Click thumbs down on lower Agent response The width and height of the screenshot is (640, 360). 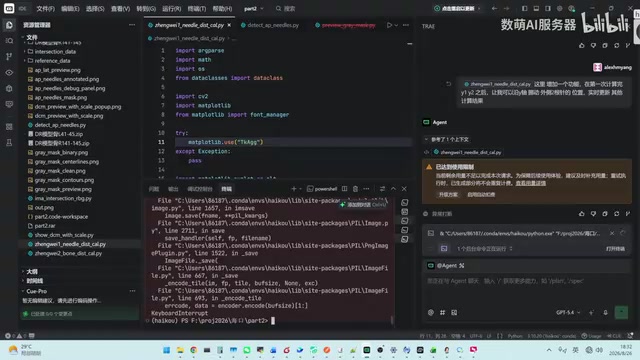(x=593, y=213)
